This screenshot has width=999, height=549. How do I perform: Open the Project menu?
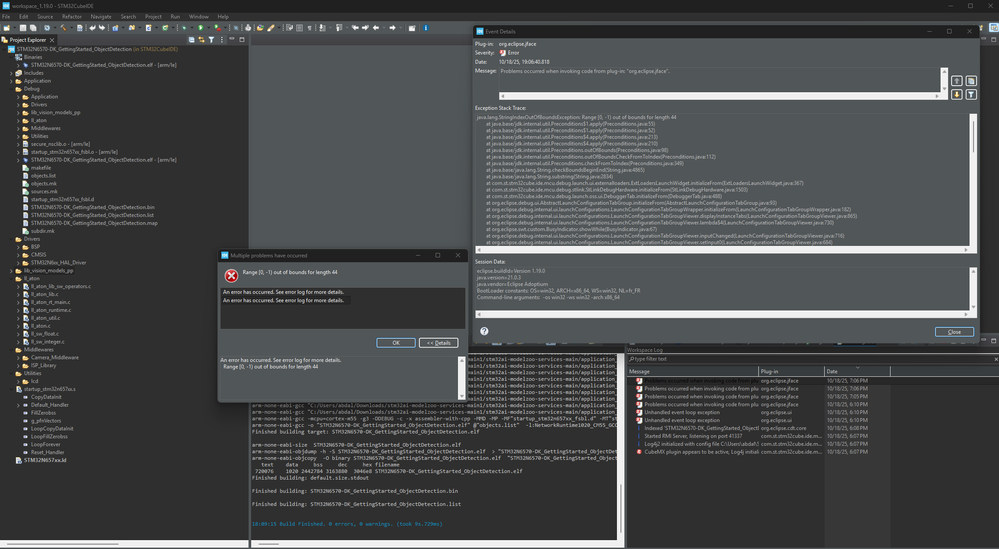[x=153, y=17]
